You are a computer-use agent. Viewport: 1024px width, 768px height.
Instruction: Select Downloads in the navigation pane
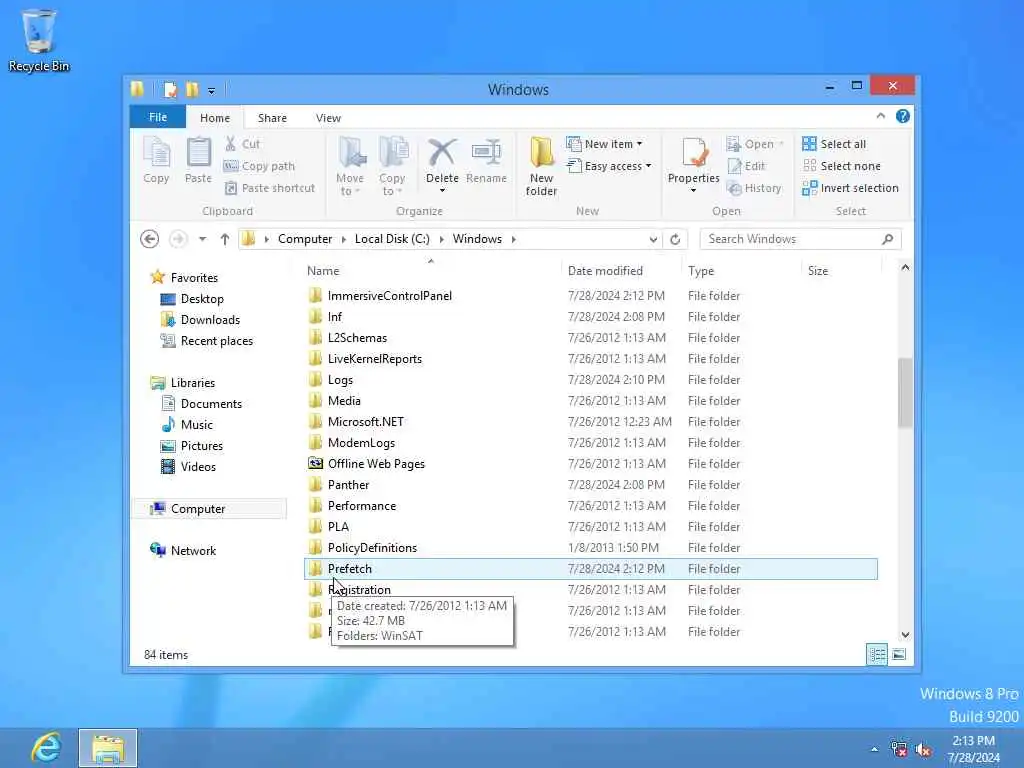(x=200, y=319)
